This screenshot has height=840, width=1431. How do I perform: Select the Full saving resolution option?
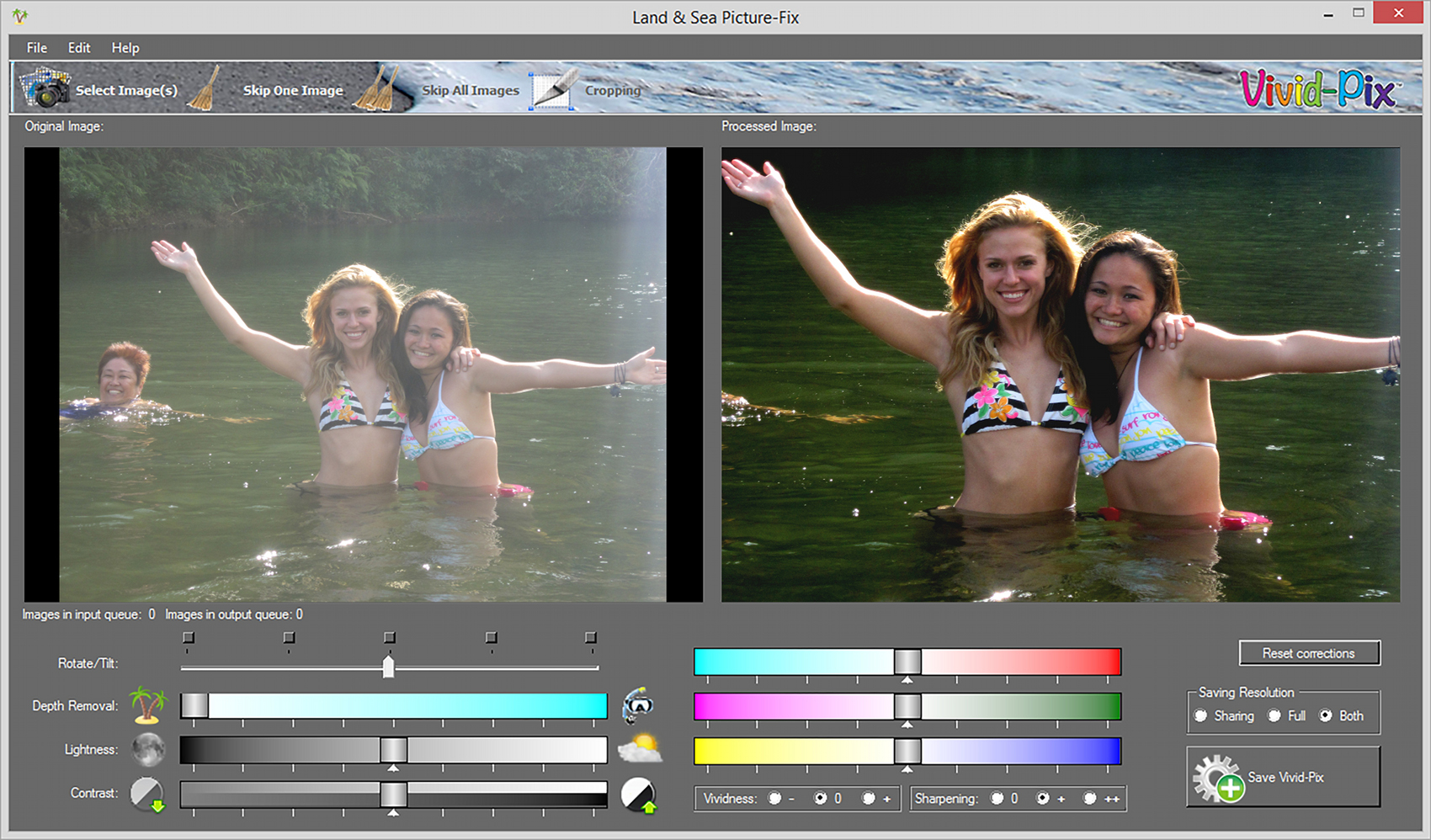pyautogui.click(x=1275, y=715)
